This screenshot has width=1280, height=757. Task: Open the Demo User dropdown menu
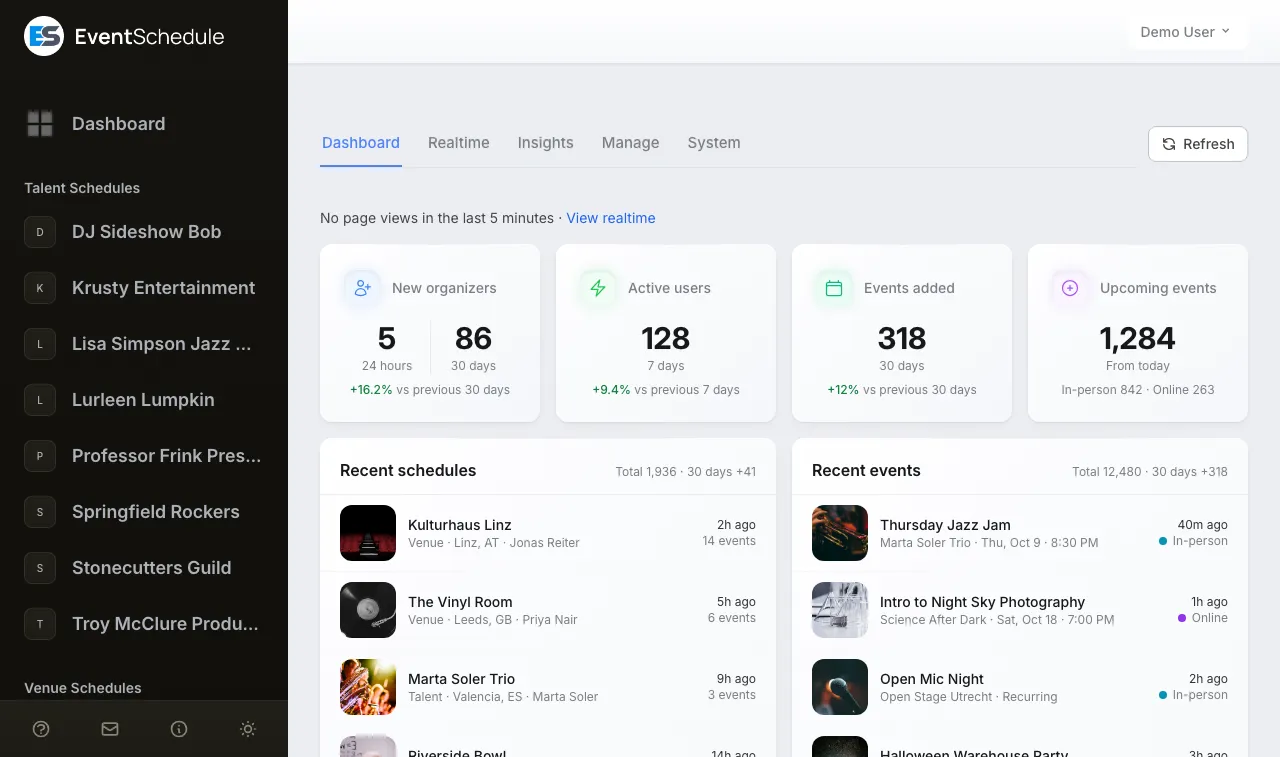[1186, 32]
